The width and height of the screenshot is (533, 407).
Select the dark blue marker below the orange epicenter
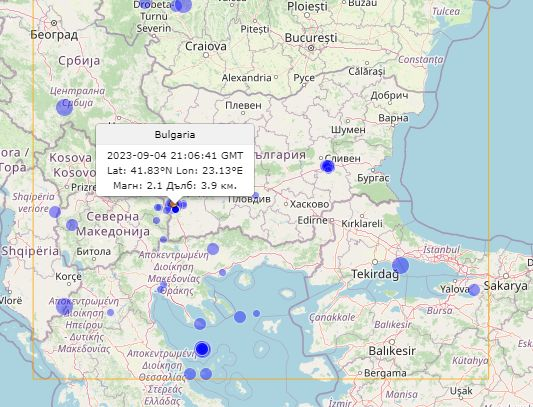(175, 210)
